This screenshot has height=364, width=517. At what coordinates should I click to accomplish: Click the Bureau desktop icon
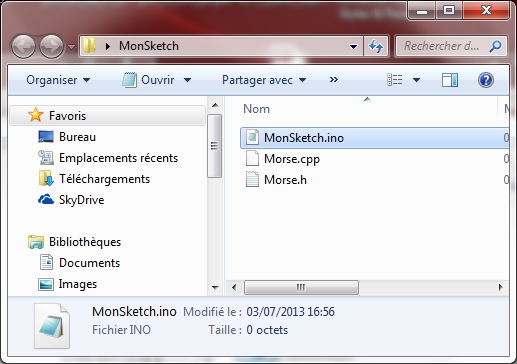coord(46,137)
